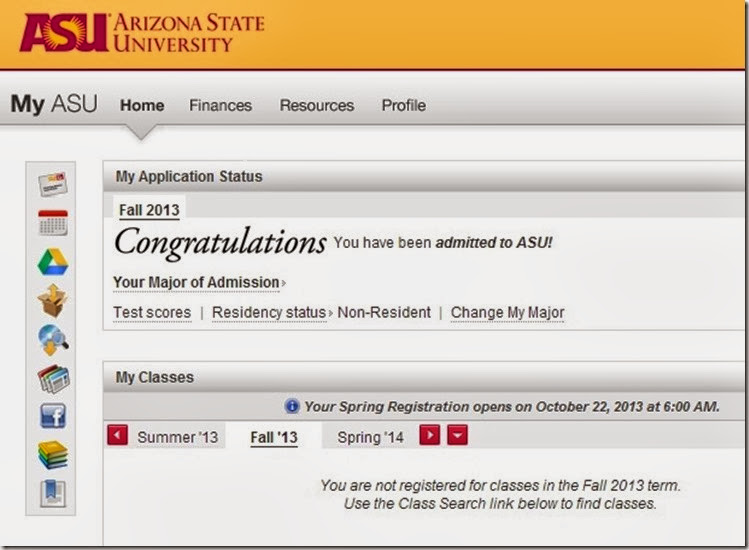The width and height of the screenshot is (749, 550).
Task: Open the calendar icon in sidebar
Action: point(52,223)
